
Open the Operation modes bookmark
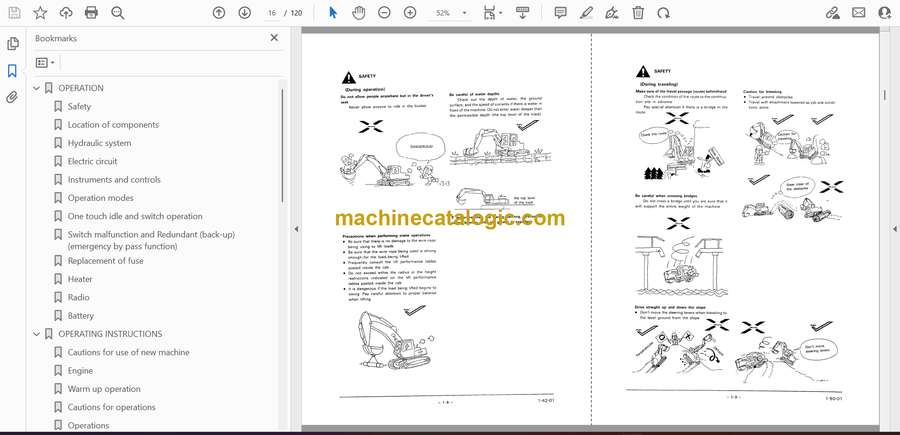point(100,198)
